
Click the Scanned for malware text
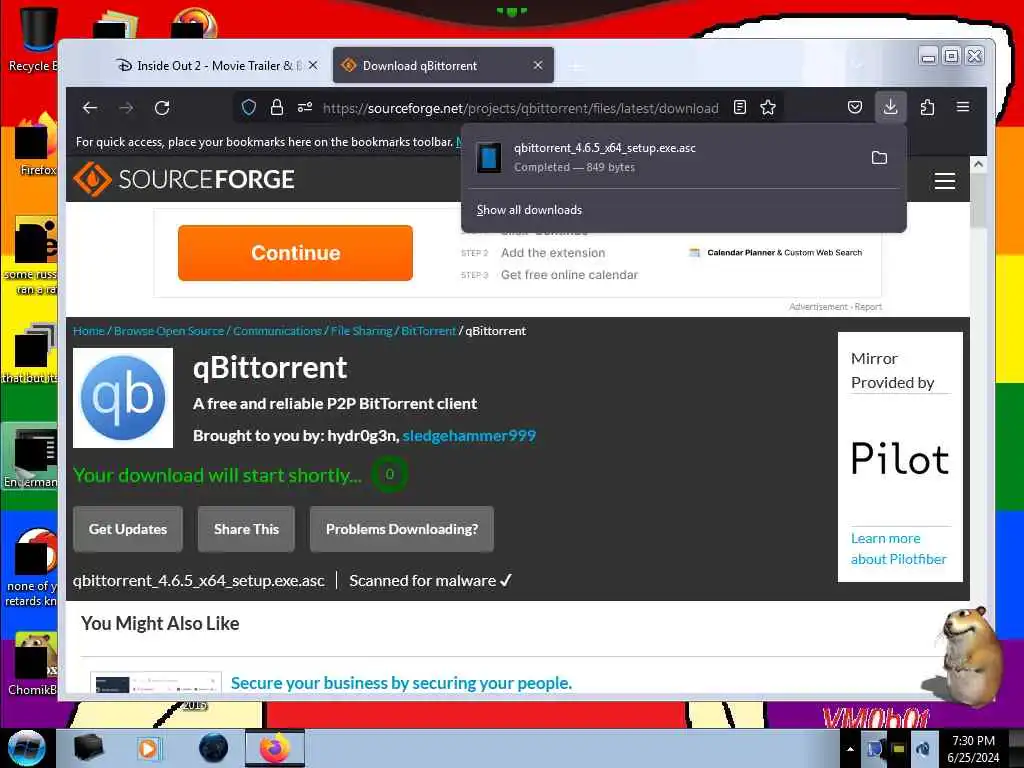pos(430,581)
